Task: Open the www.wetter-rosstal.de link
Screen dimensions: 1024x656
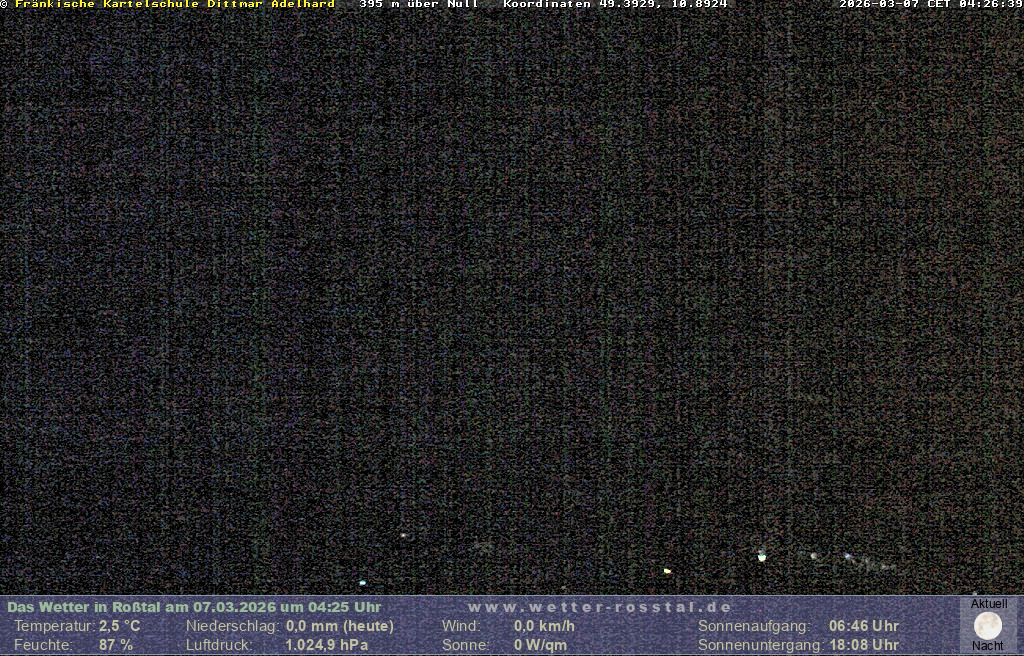Action: pos(600,607)
